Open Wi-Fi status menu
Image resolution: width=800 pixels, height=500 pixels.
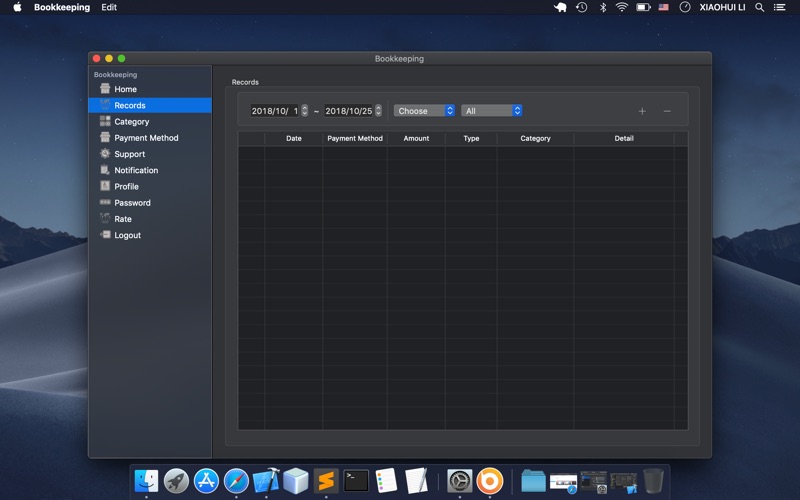[621, 7]
